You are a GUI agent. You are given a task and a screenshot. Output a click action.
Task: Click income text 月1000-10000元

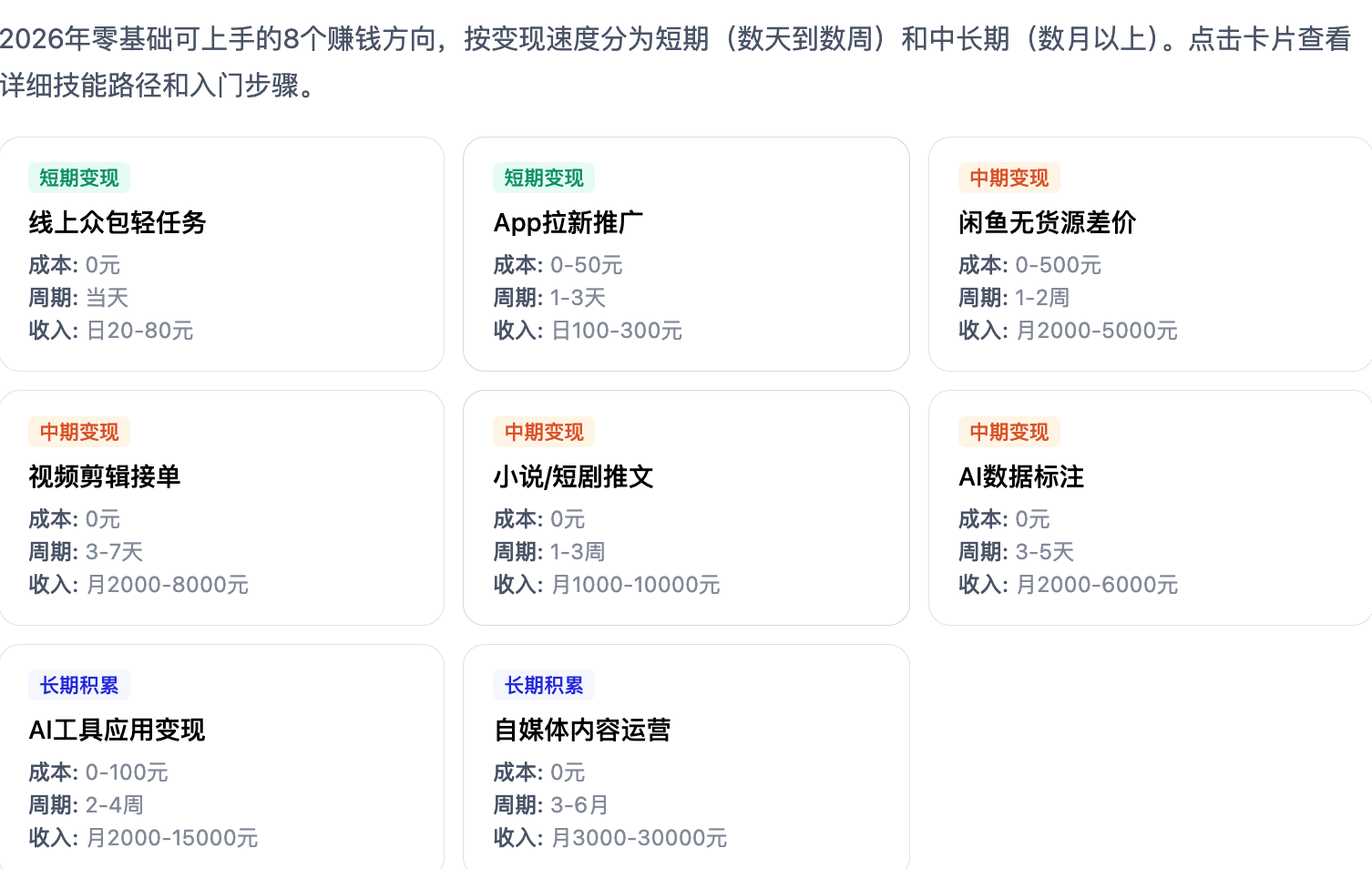pos(636,585)
